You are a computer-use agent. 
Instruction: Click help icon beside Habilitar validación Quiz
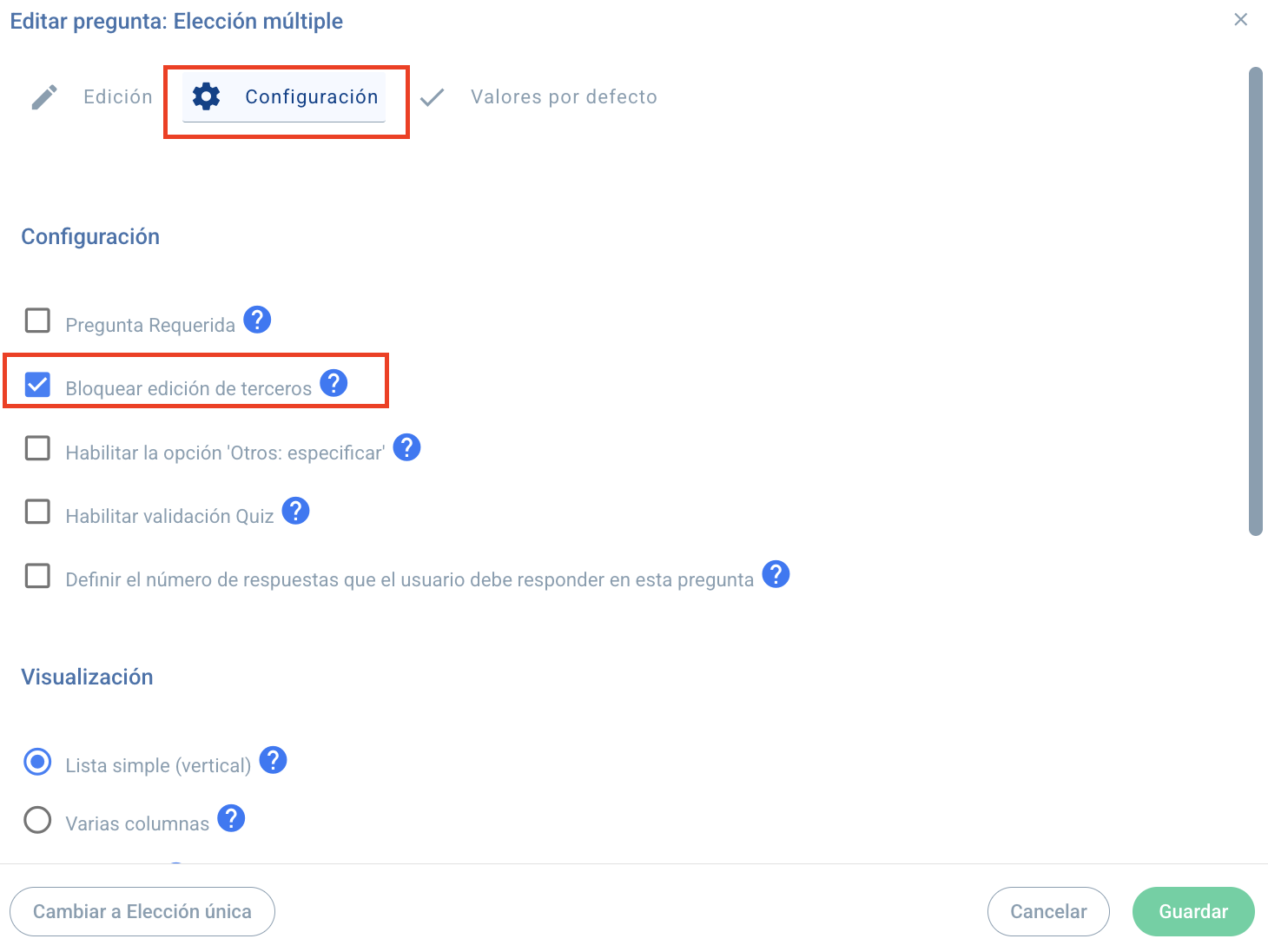296,512
